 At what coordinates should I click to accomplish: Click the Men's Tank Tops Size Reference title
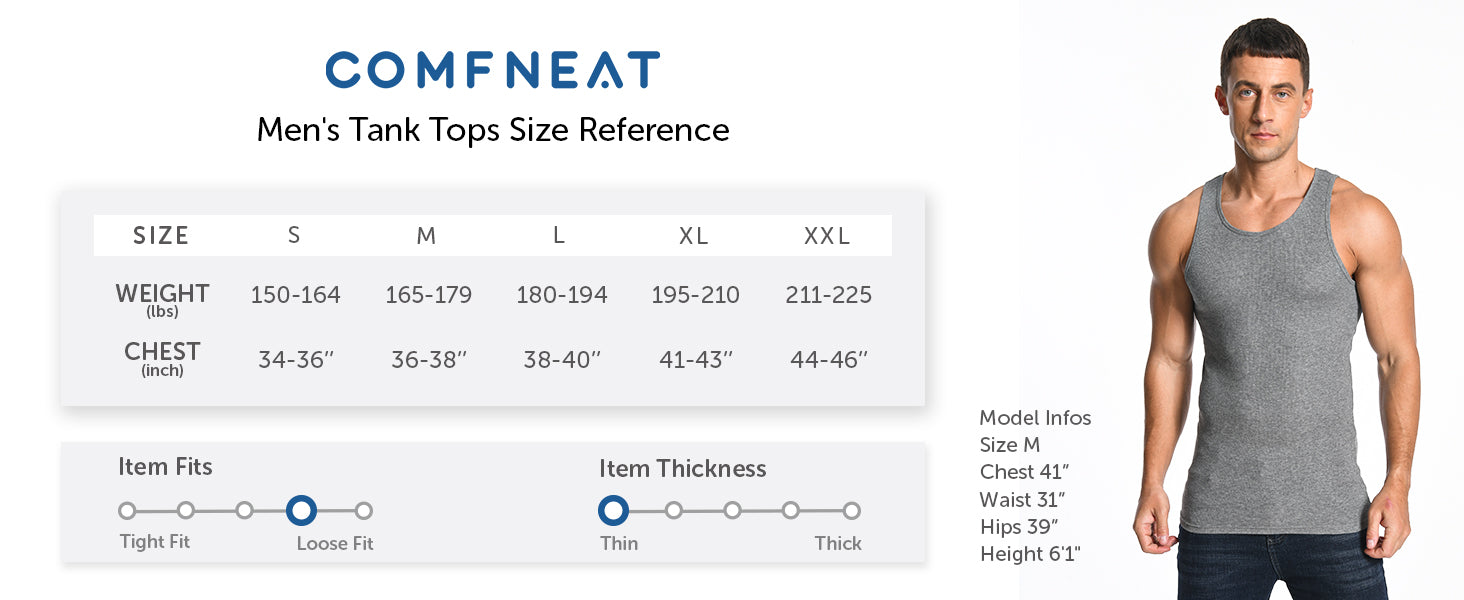coord(493,130)
